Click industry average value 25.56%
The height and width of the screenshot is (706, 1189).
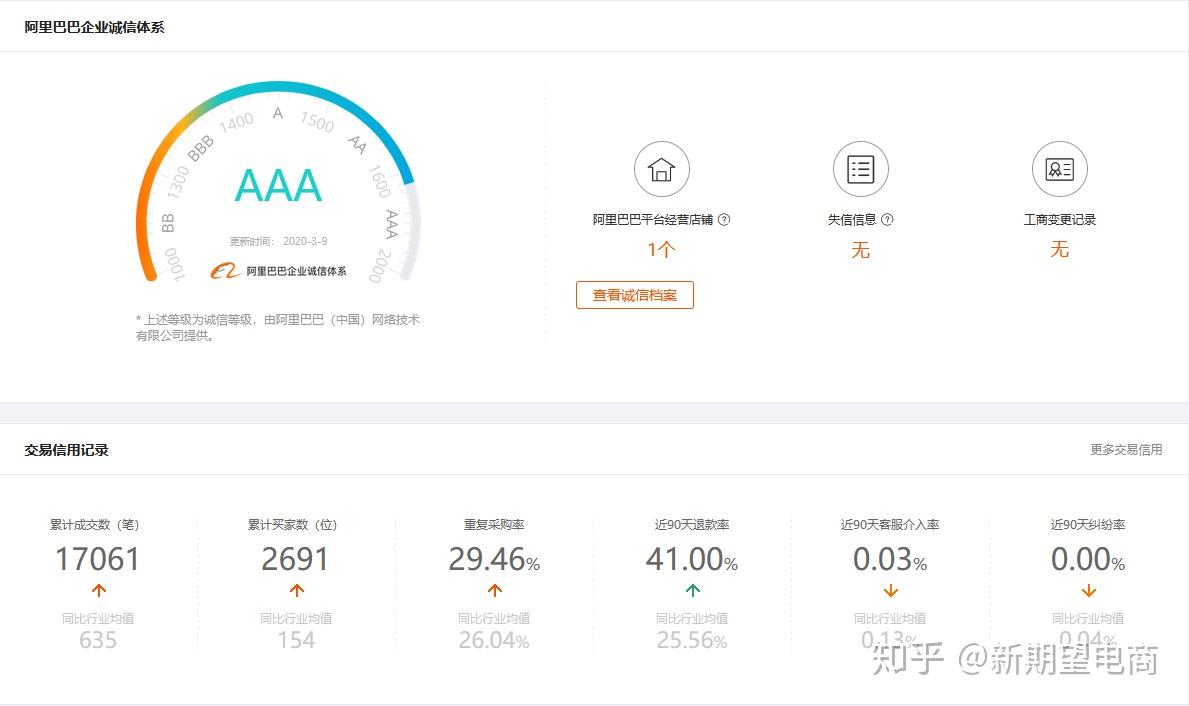click(x=692, y=640)
